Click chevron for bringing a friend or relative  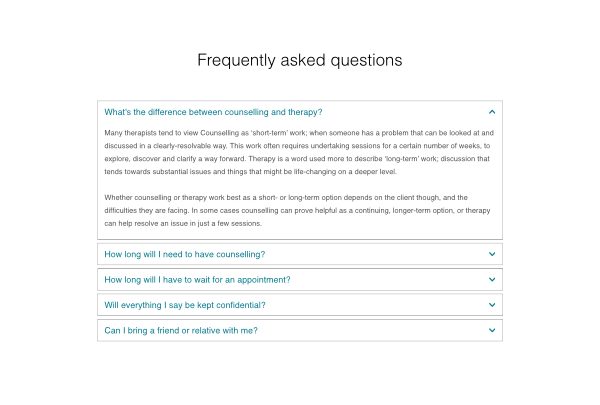pyautogui.click(x=492, y=330)
